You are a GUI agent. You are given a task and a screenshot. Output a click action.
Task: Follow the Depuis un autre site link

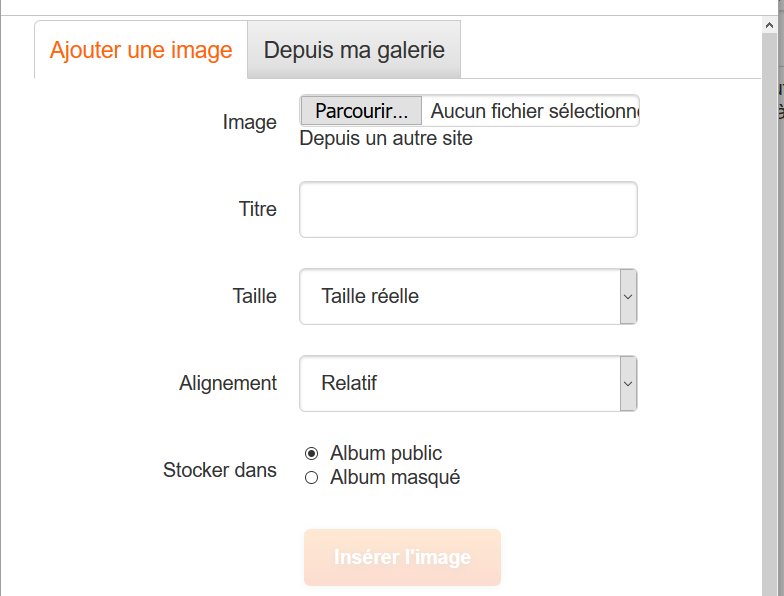coord(386,138)
